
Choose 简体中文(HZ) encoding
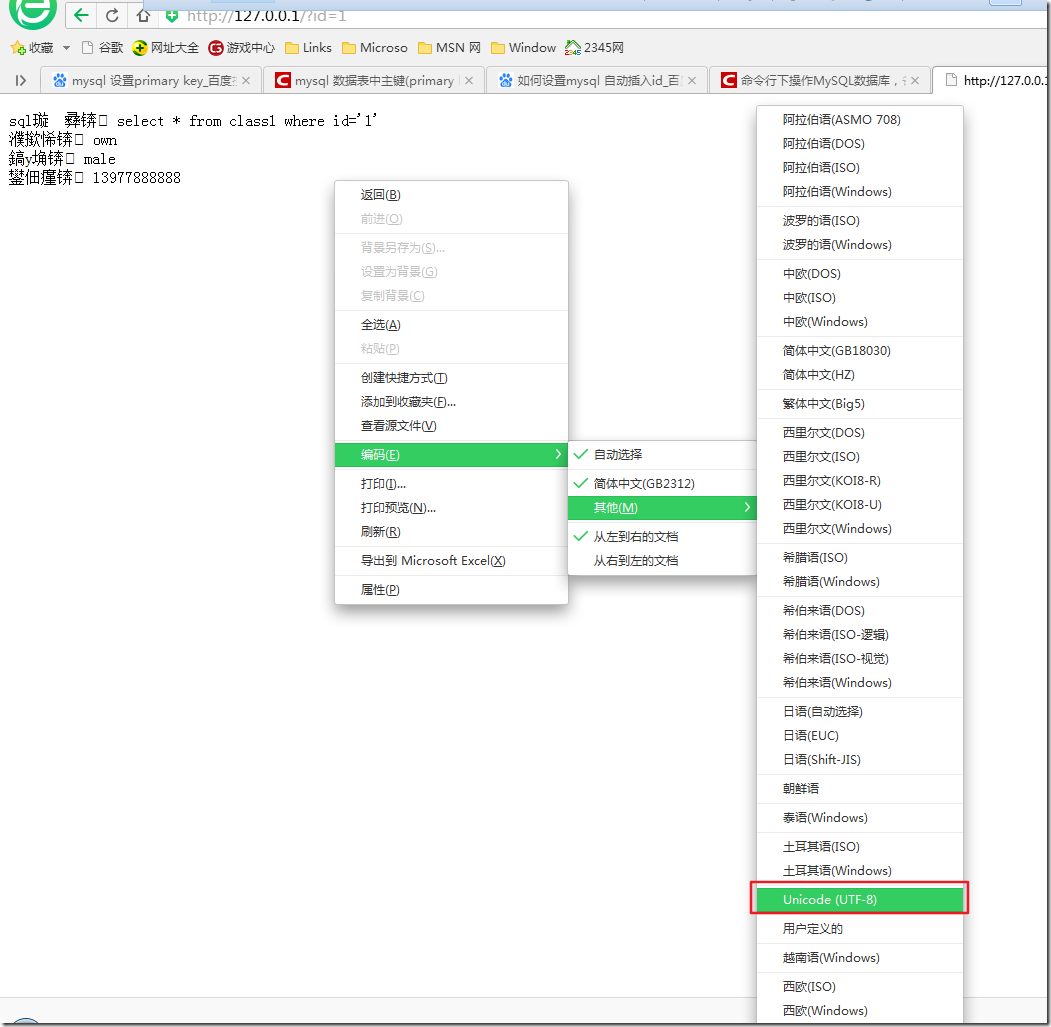point(860,375)
